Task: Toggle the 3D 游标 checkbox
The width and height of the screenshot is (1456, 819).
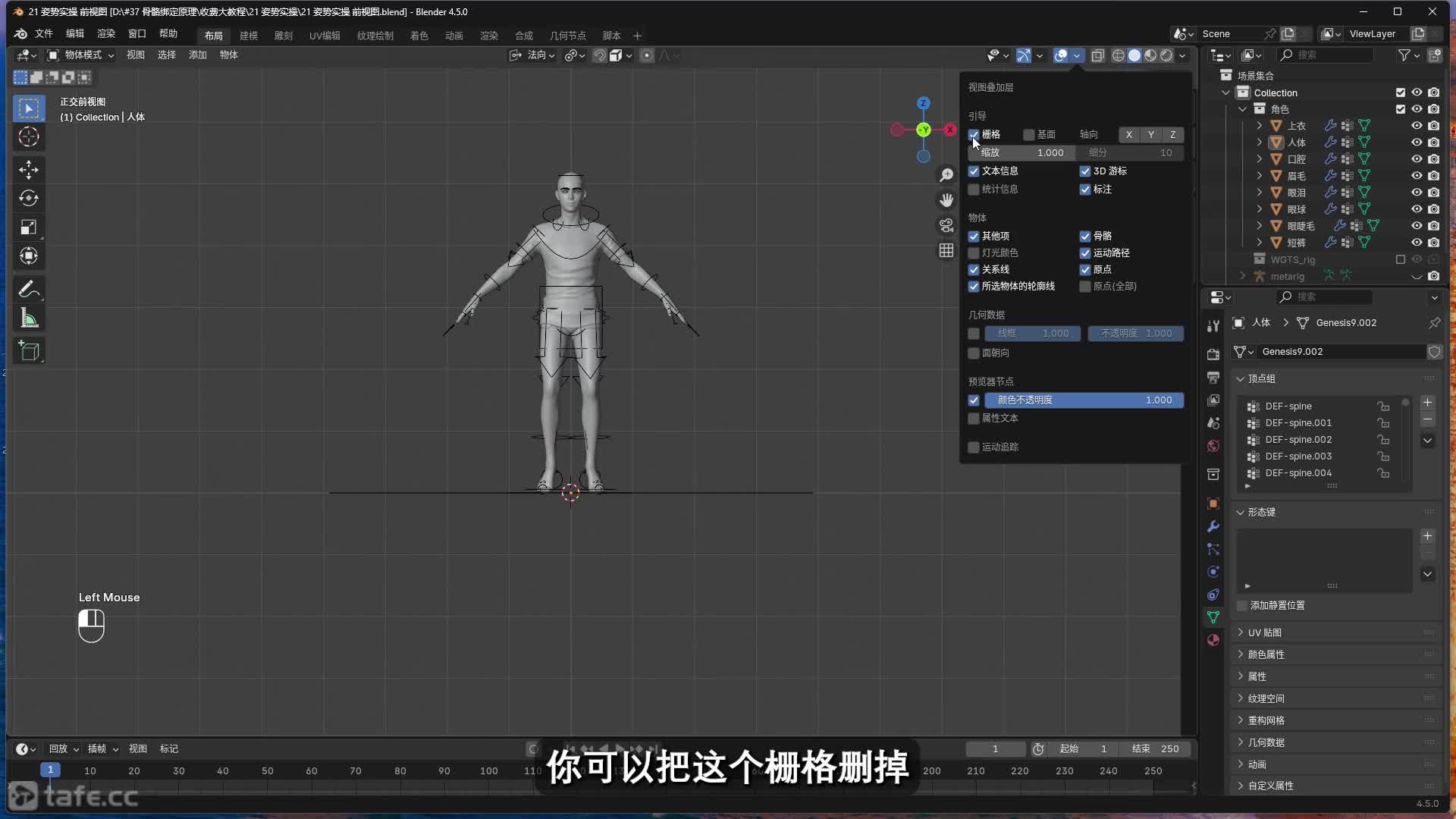Action: click(x=1085, y=171)
